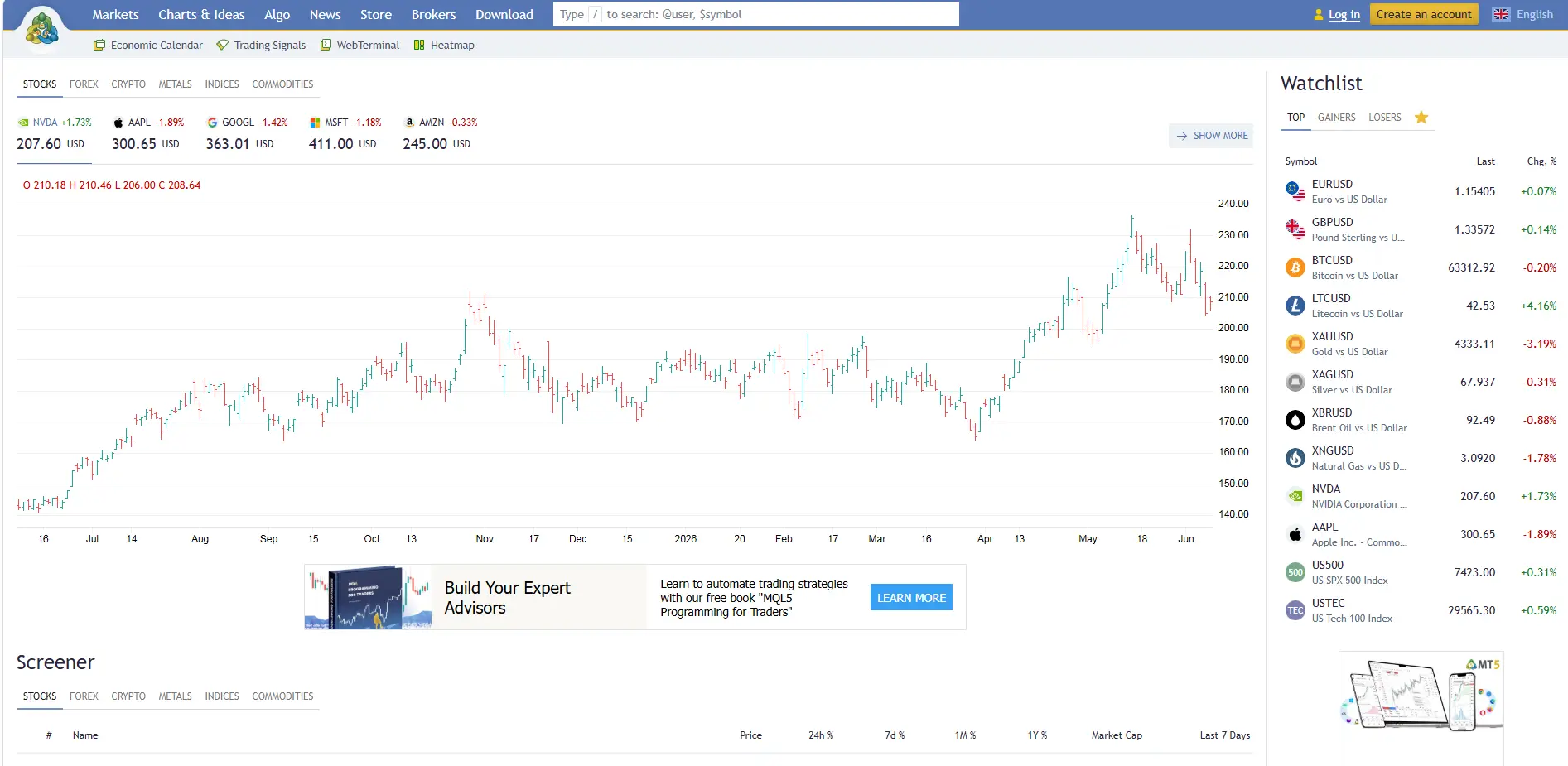Sort screener by Price column

tap(750, 735)
